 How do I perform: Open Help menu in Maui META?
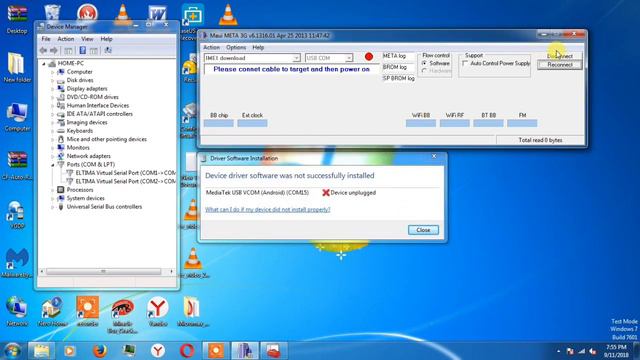click(258, 47)
